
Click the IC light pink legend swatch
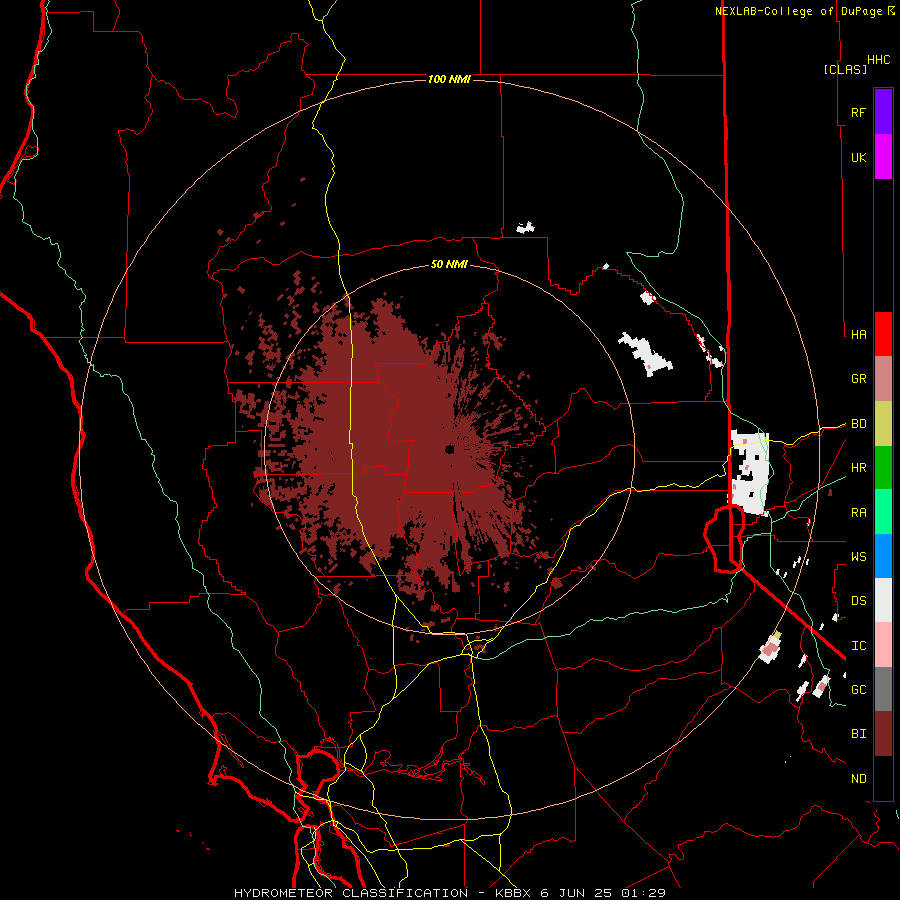click(883, 645)
